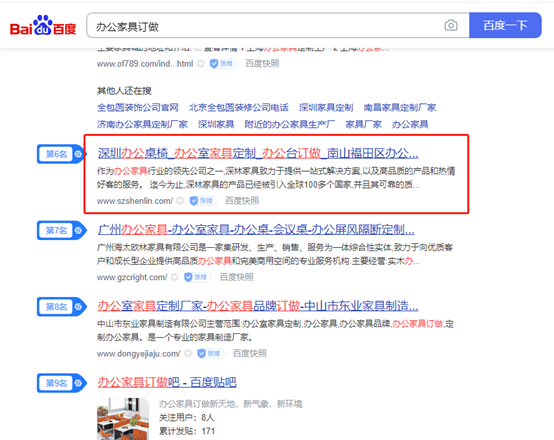
Task: Expand the circle arrow beside www.dongyejiaju.com
Action: (x=188, y=353)
